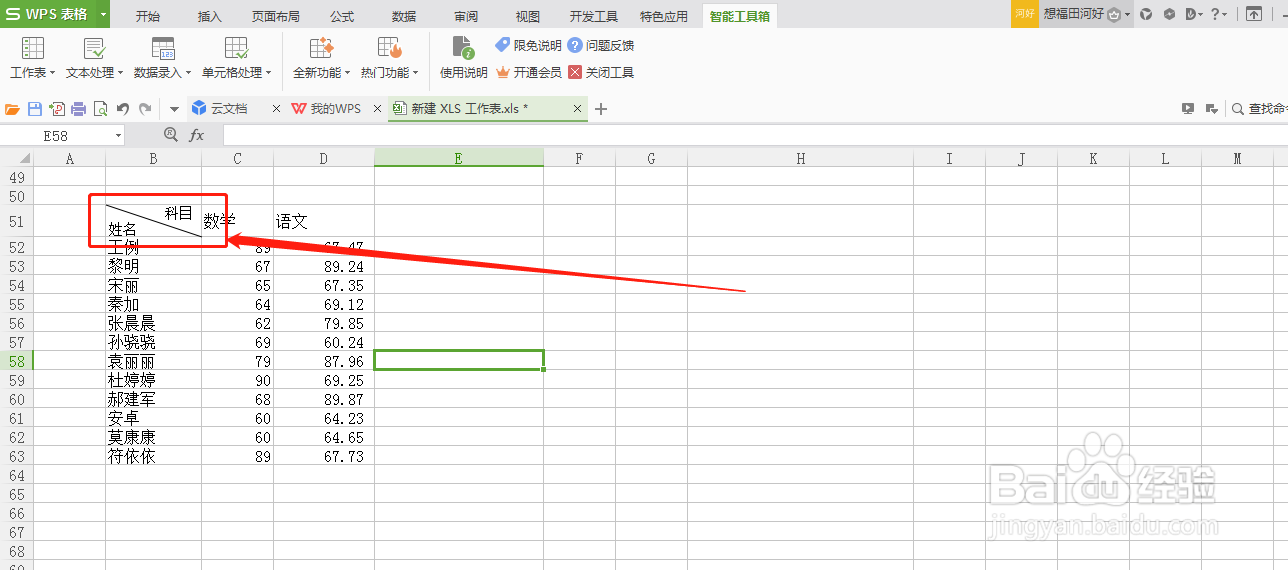Open the 单元格处理 dropdown
The width and height of the screenshot is (1288, 570).
(x=237, y=72)
